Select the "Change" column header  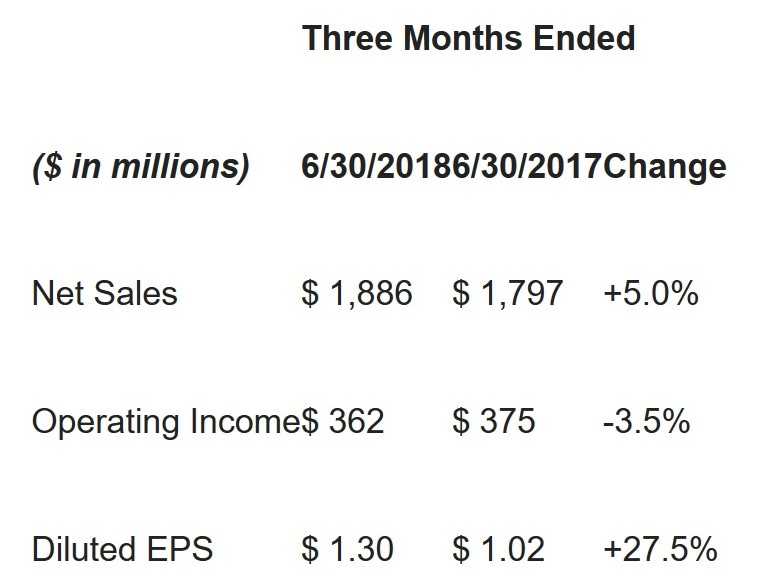pyautogui.click(x=665, y=166)
